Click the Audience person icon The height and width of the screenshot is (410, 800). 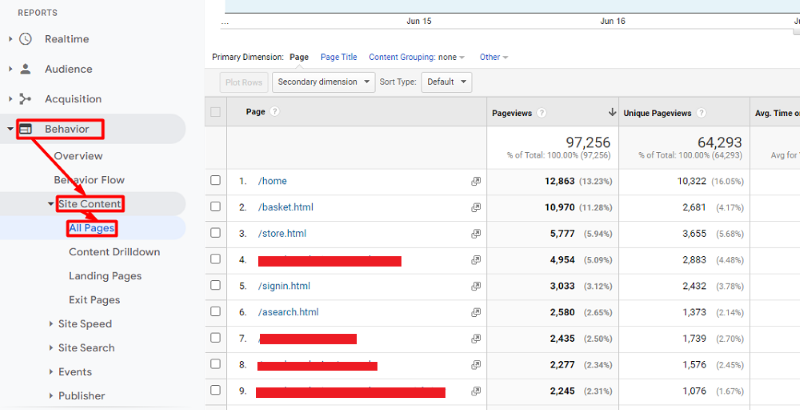point(26,69)
